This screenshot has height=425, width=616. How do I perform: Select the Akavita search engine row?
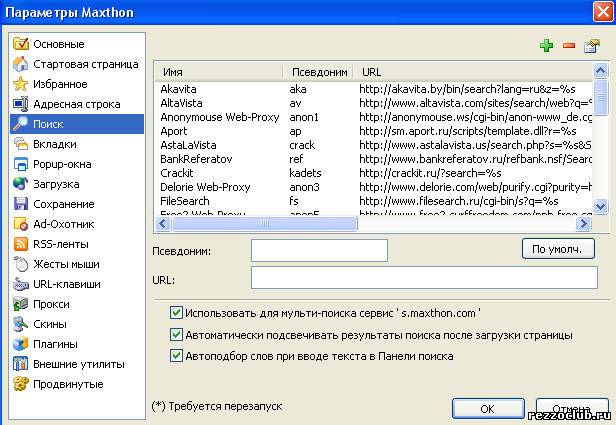coord(374,89)
